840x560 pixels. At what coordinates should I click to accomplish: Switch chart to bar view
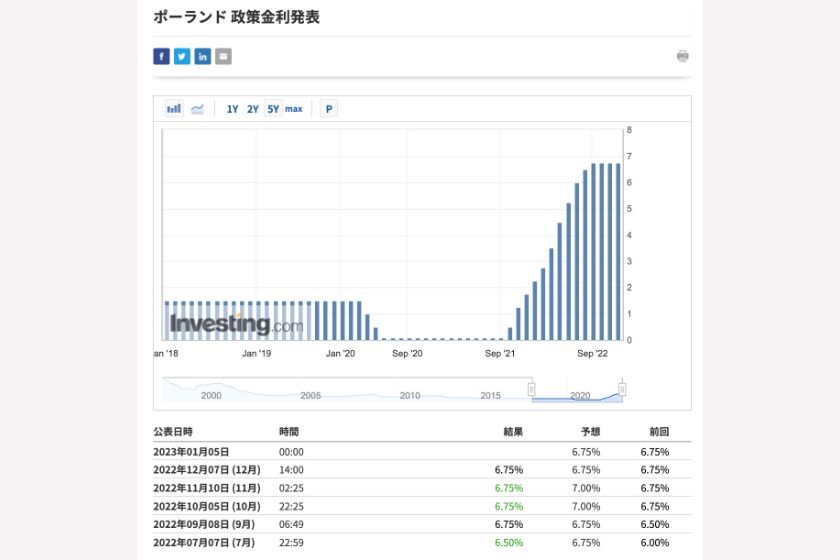coord(174,109)
